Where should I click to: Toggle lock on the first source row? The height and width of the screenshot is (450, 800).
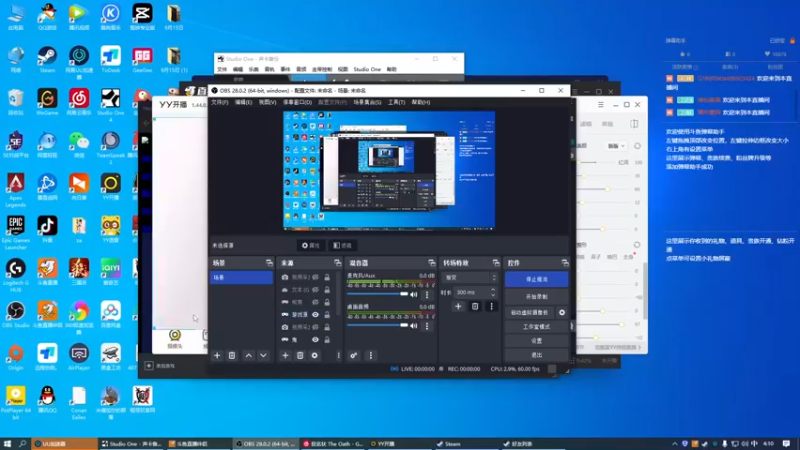pos(327,277)
